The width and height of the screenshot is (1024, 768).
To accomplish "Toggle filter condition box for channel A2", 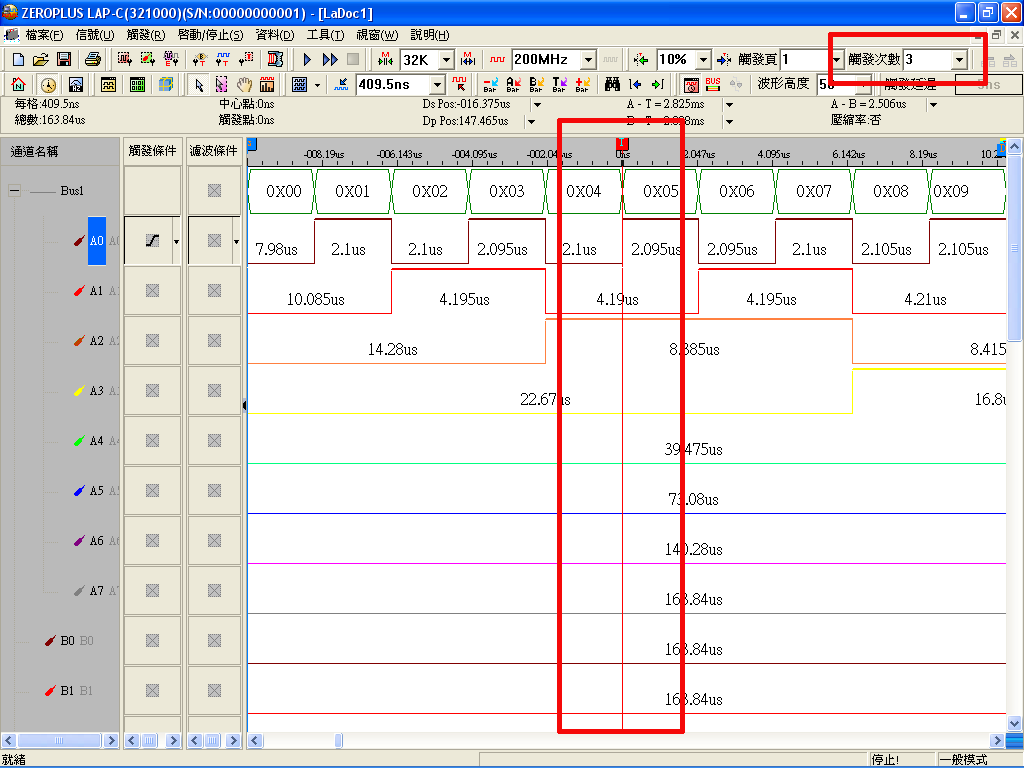I will point(214,341).
